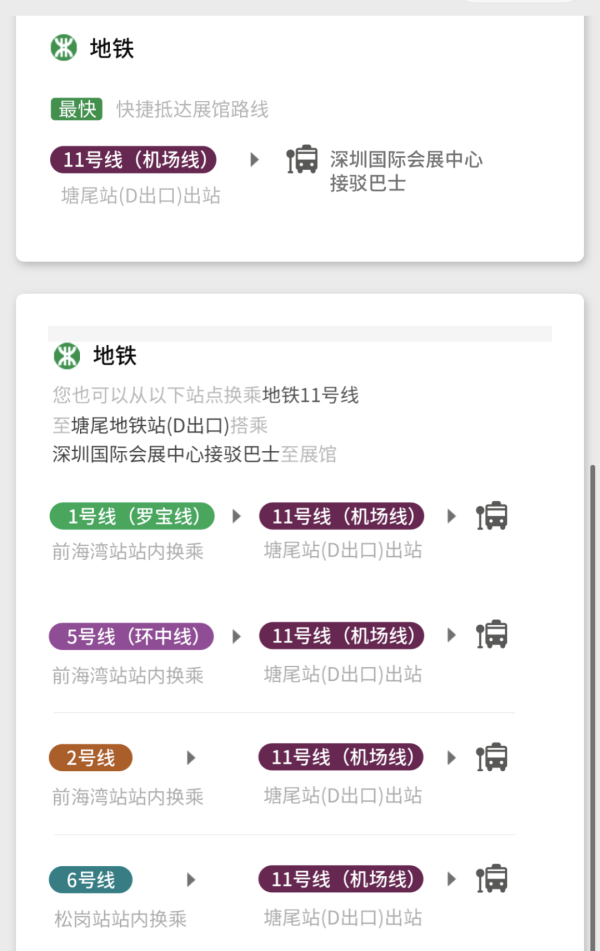Select the purple 5号线(环中线) line badge
The image size is (600, 951).
131,636
